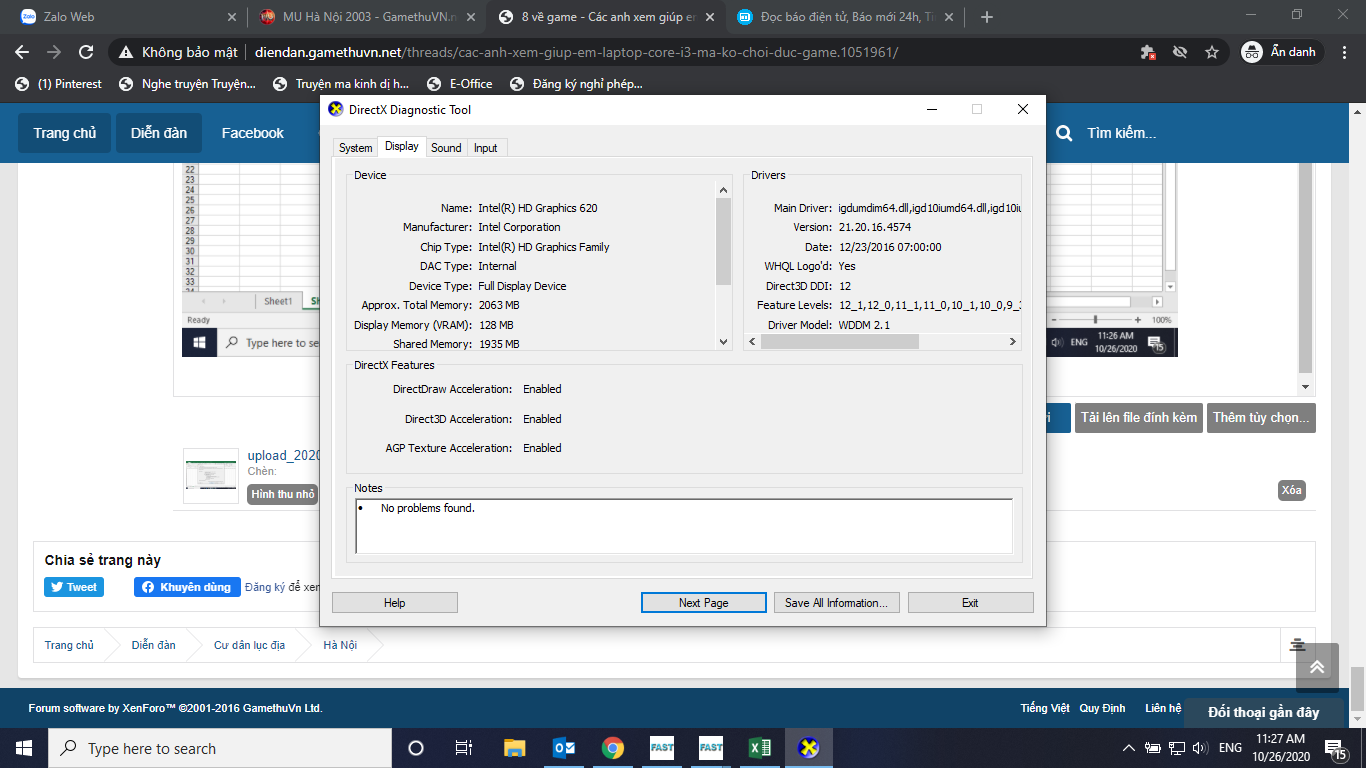Open the Excel icon in the taskbar
Screen dimensions: 1366x768
[760, 748]
